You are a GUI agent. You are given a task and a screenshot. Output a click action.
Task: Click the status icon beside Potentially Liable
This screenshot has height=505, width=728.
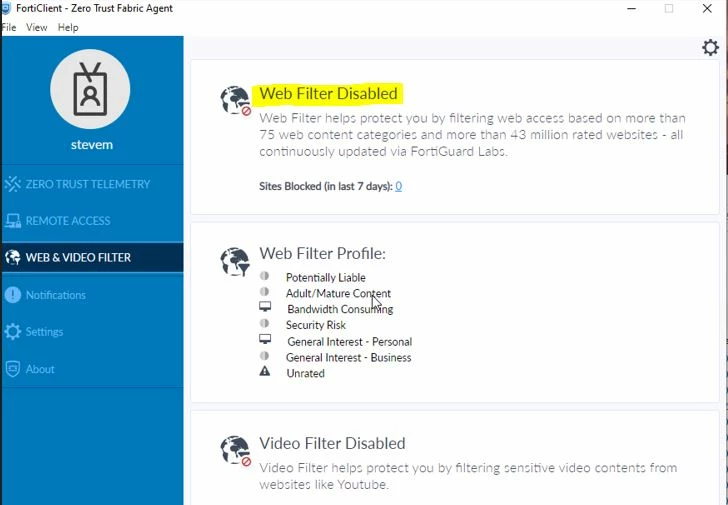point(264,276)
